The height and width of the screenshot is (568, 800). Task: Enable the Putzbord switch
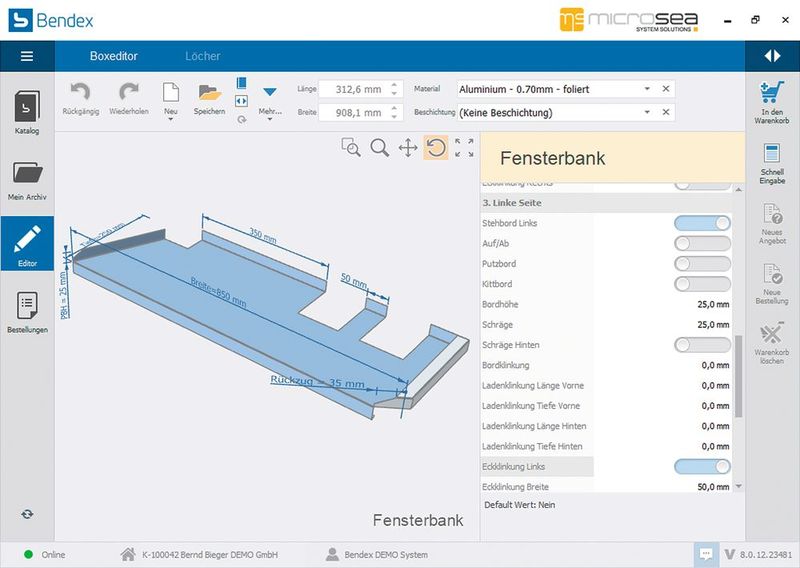(x=702, y=264)
